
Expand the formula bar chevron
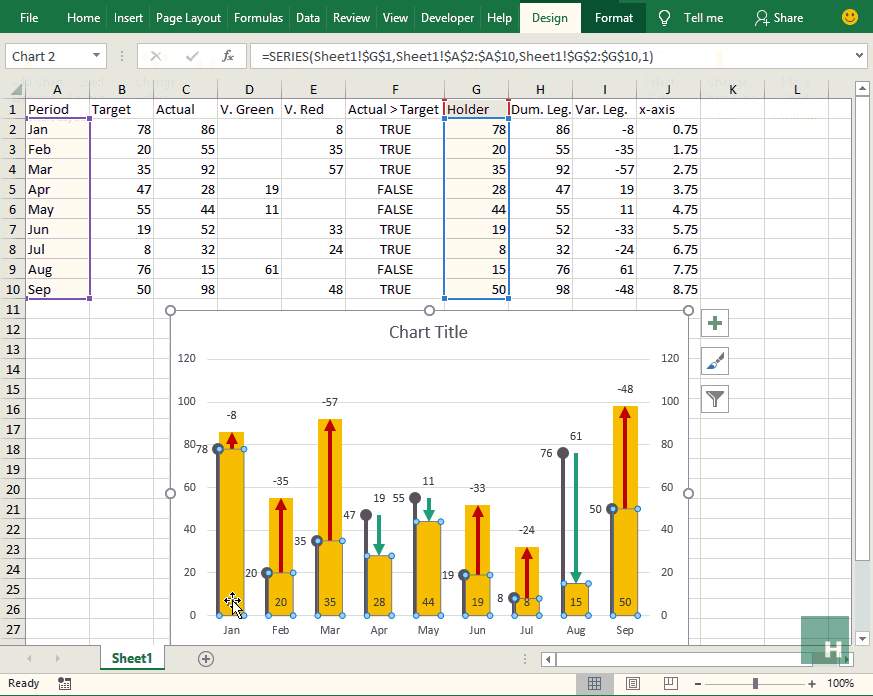coord(860,56)
